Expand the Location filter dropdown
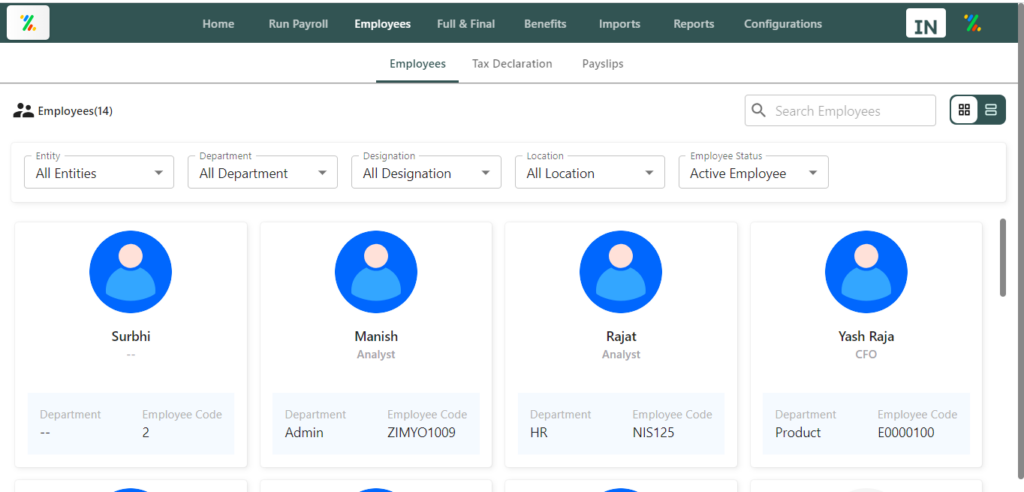Image resolution: width=1024 pixels, height=492 pixels. (590, 172)
